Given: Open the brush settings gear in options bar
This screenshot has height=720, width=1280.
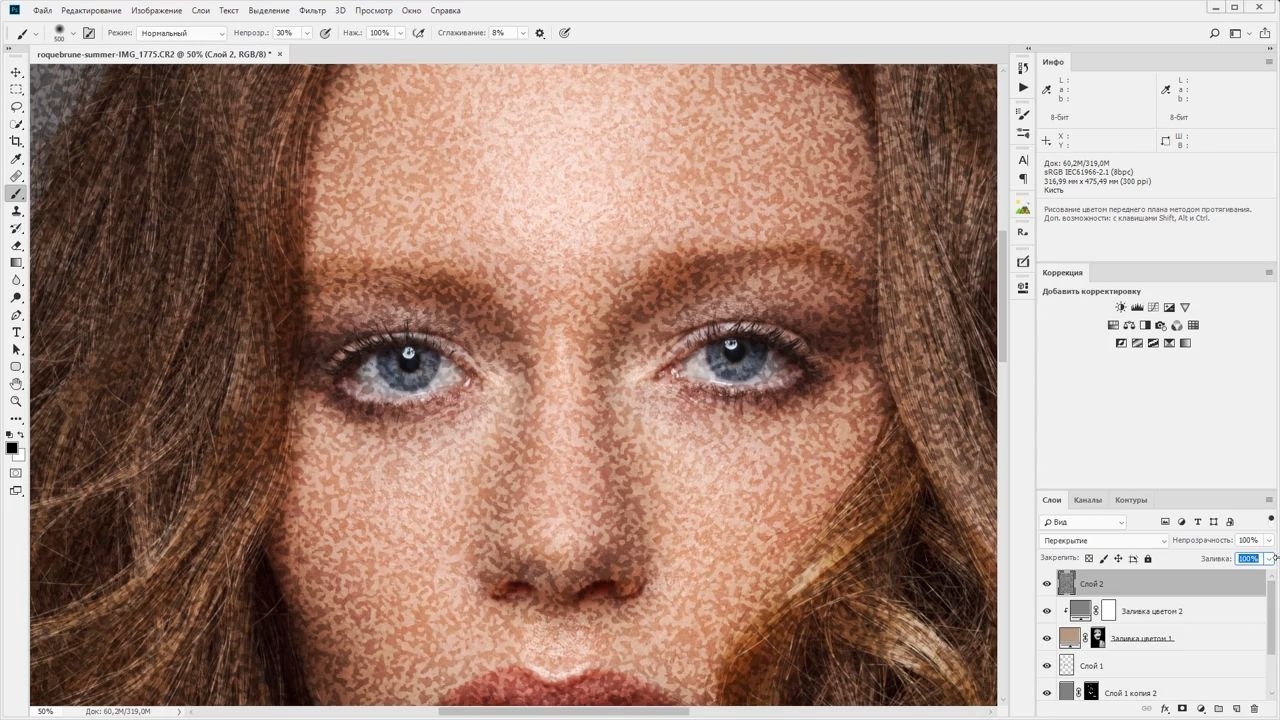Looking at the screenshot, I should (x=540, y=33).
